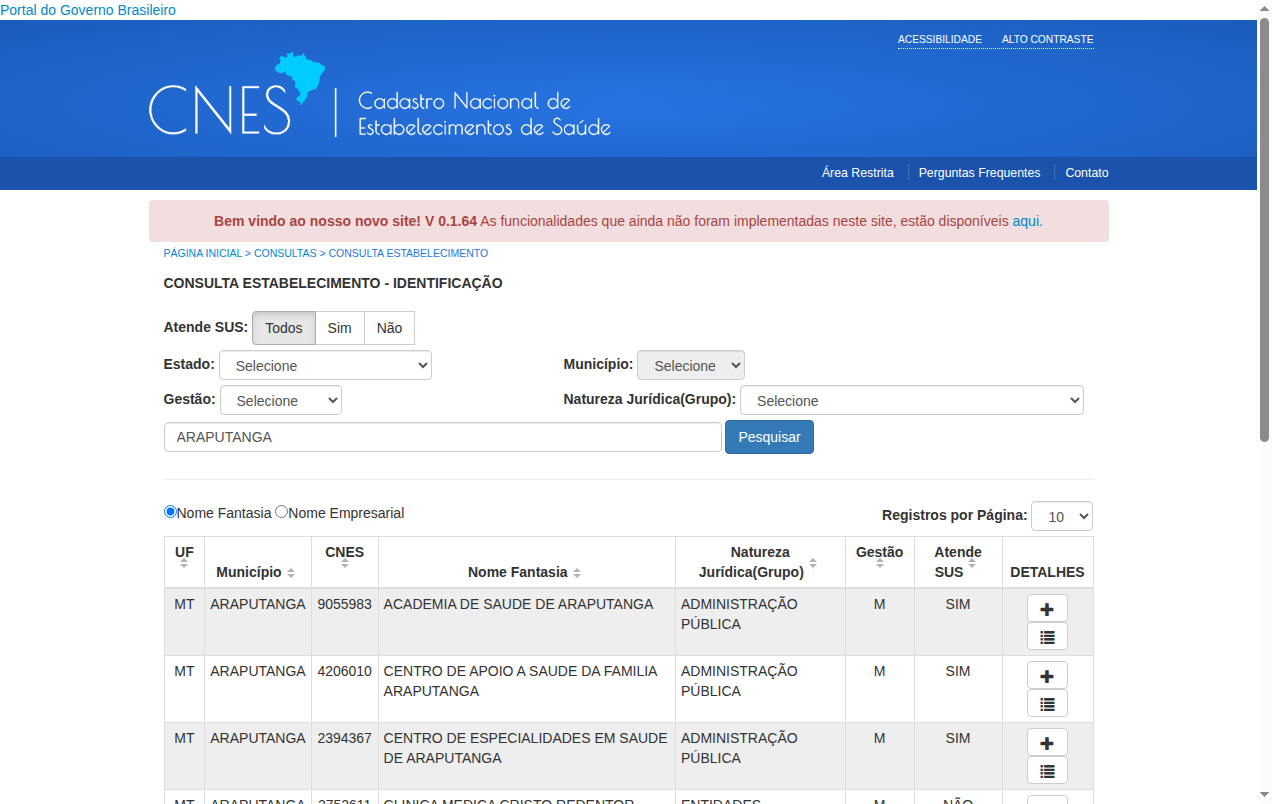Open the Natureza Jurídica(Grupo) dropdown
Screen dimensions: 1272x804
click(x=912, y=400)
